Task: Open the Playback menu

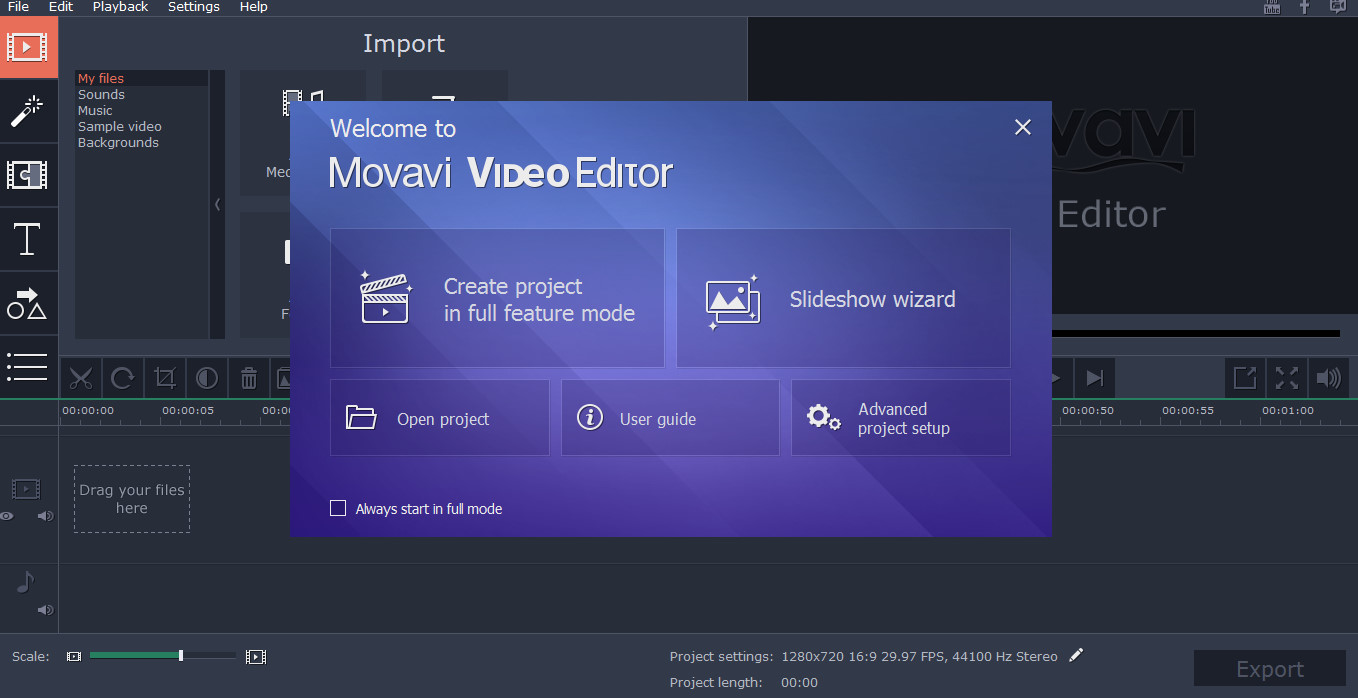Action: [120, 7]
